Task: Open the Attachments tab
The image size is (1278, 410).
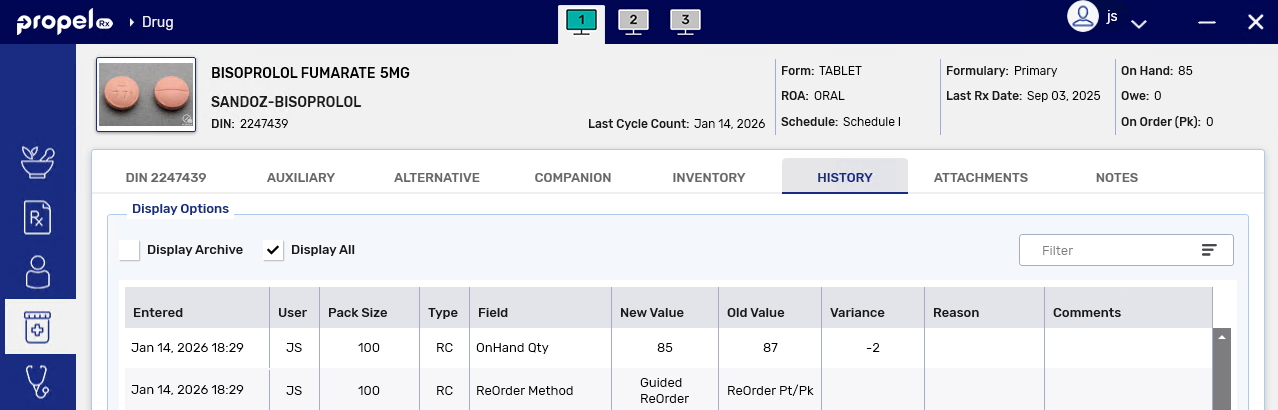Action: (980, 177)
